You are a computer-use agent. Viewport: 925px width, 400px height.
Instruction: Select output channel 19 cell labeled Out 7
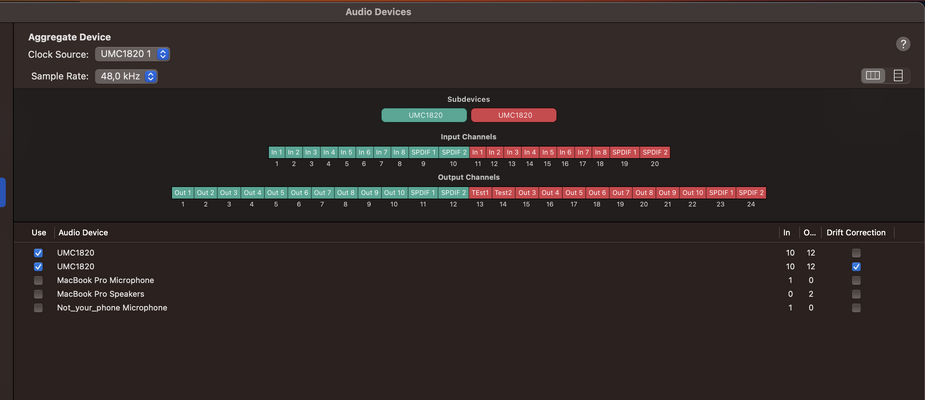click(621, 192)
